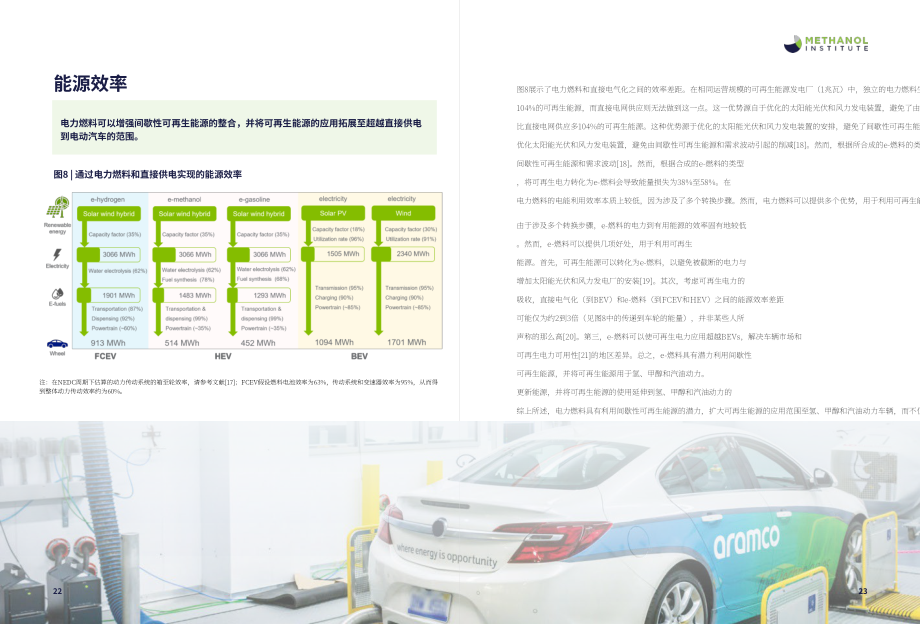Click Solar wind hybrid box under e-gasoline
This screenshot has height=625, width=920.
pyautogui.click(x=259, y=214)
